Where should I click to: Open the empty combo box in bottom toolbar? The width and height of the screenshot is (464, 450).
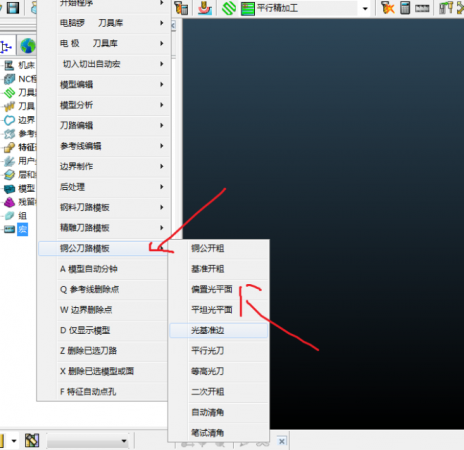(87, 441)
